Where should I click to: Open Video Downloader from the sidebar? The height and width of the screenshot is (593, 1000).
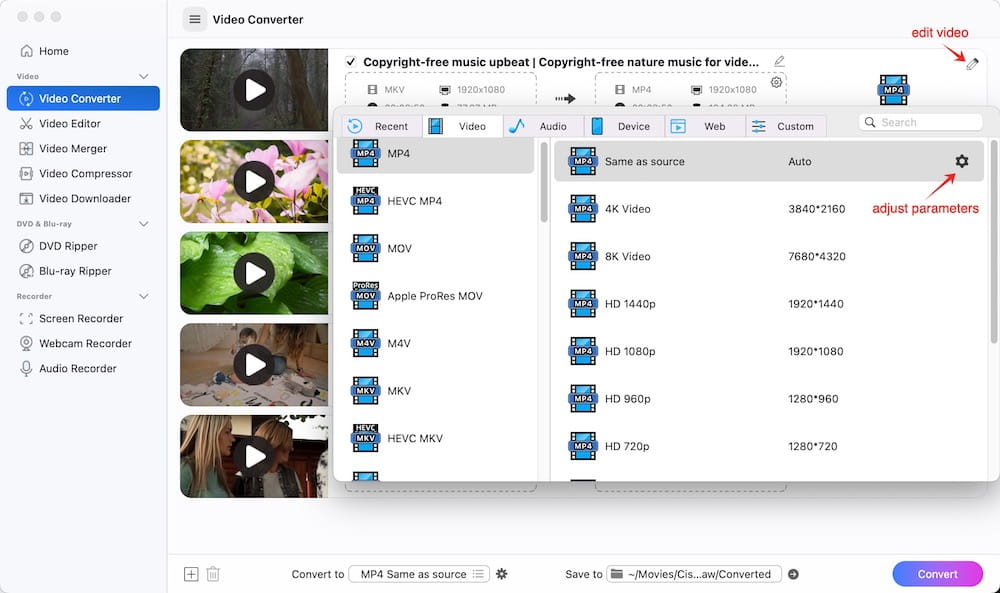(x=75, y=198)
